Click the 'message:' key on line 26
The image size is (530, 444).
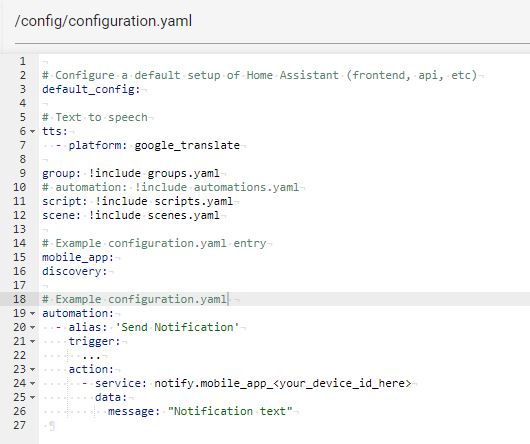coord(134,412)
